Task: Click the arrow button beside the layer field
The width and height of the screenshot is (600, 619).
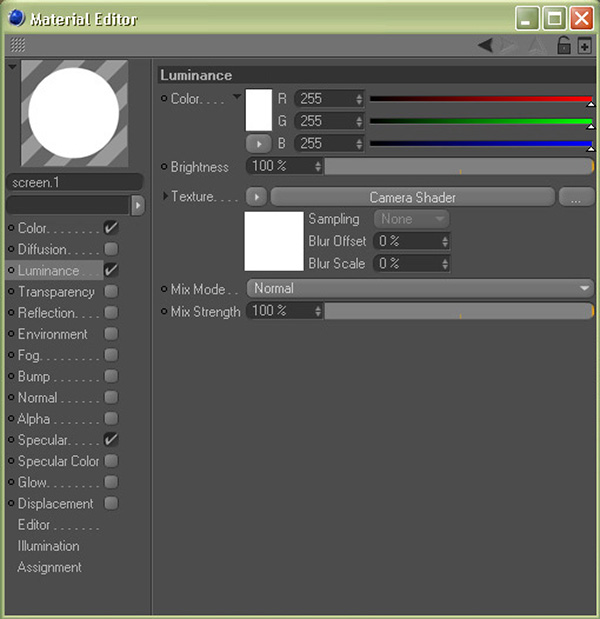Action: pos(137,205)
